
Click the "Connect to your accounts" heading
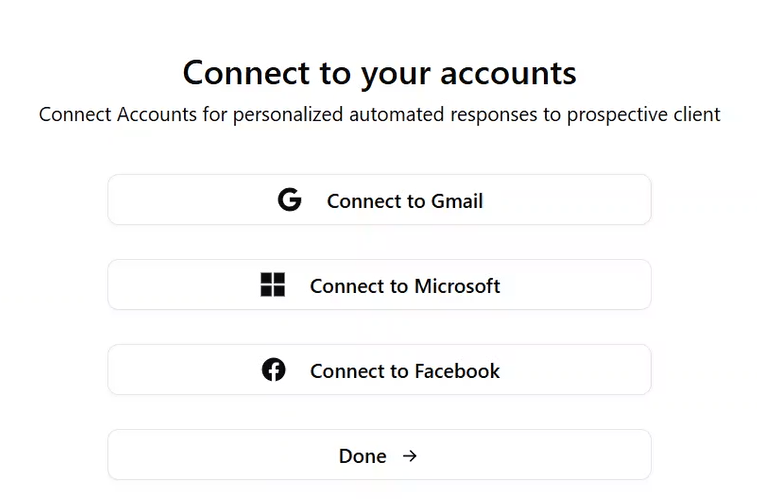click(379, 73)
